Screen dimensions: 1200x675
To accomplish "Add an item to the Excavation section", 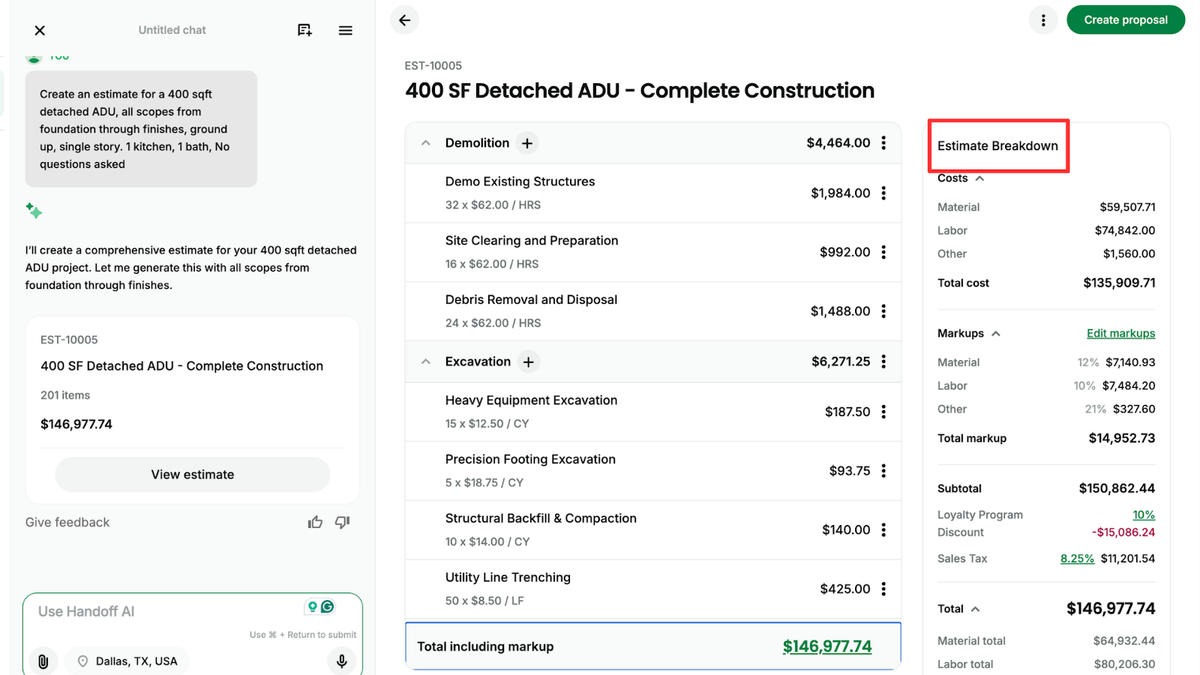I will (529, 362).
